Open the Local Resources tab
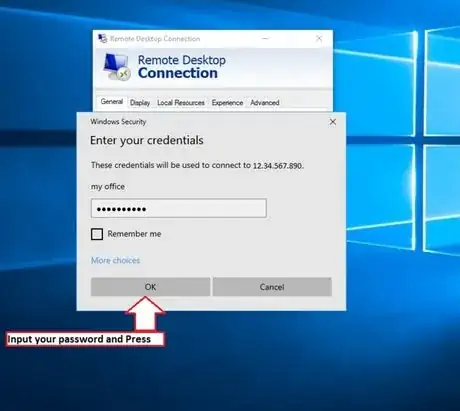Viewport: 460px width, 411px height. [x=181, y=103]
